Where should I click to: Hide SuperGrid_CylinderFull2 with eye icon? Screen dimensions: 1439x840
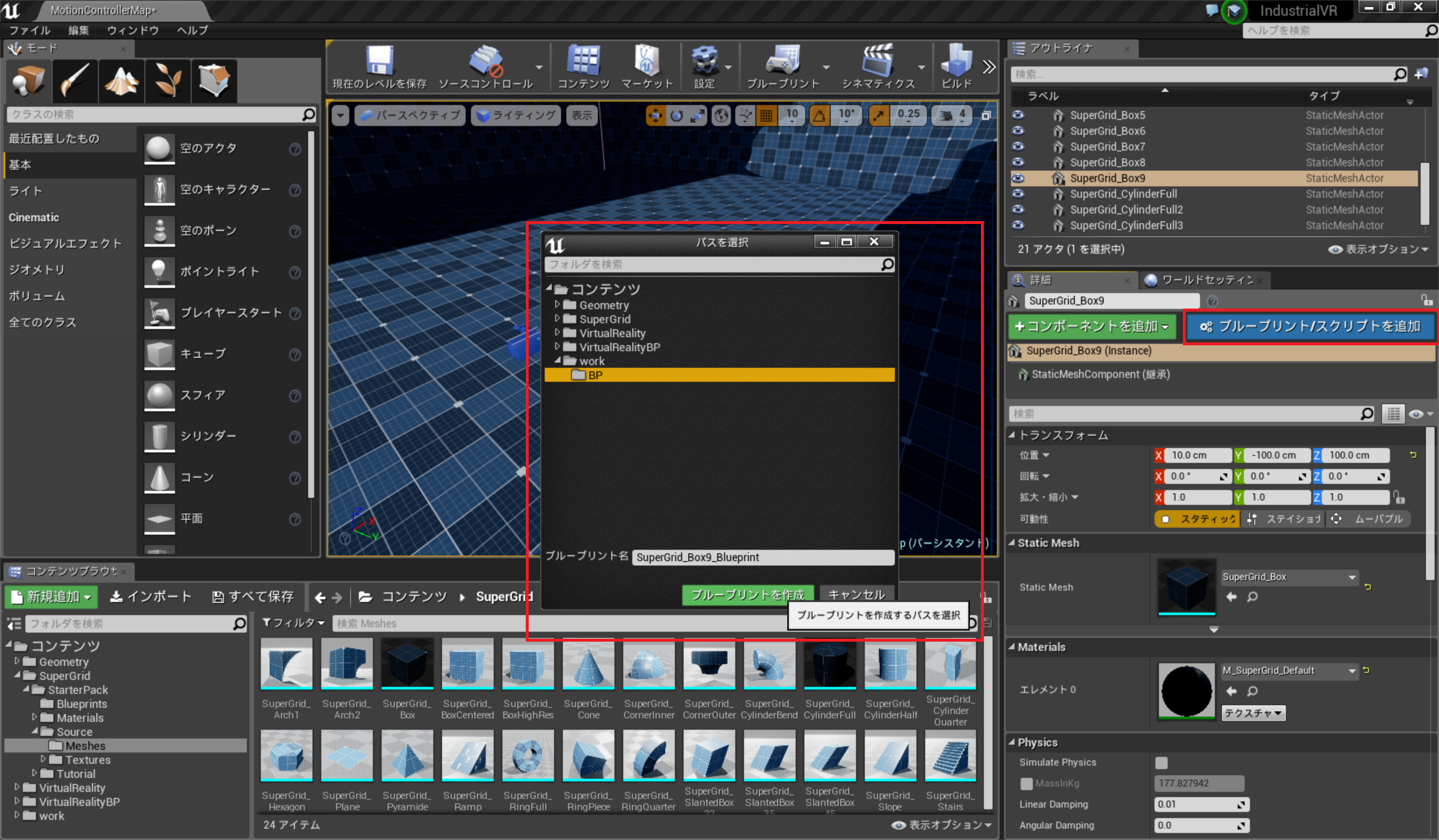[1018, 209]
